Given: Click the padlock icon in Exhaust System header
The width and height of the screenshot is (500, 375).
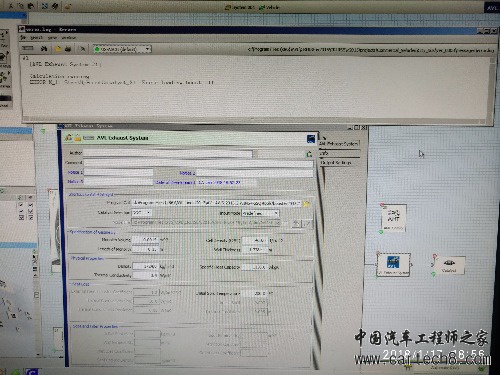Looking at the screenshot, I should click(x=77, y=138).
